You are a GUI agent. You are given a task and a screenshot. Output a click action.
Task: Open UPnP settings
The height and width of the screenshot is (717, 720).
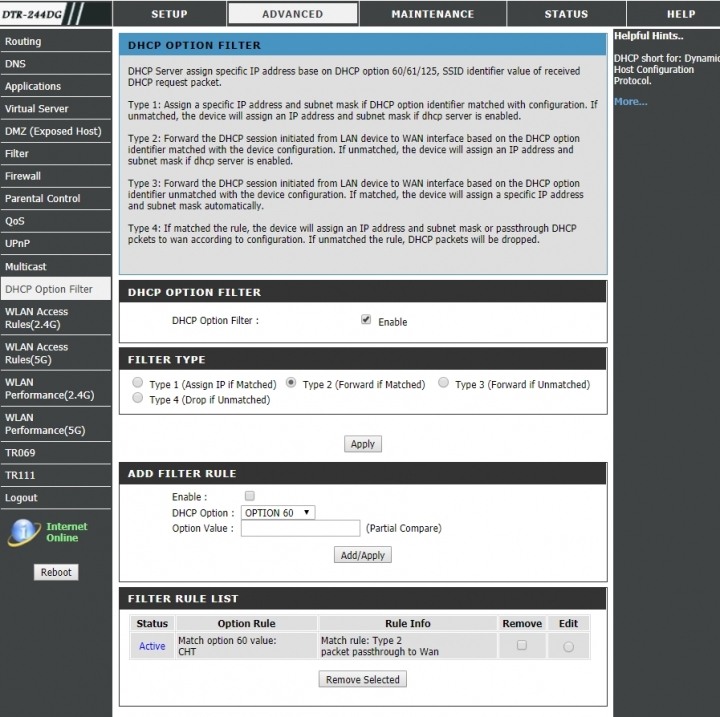pyautogui.click(x=56, y=243)
